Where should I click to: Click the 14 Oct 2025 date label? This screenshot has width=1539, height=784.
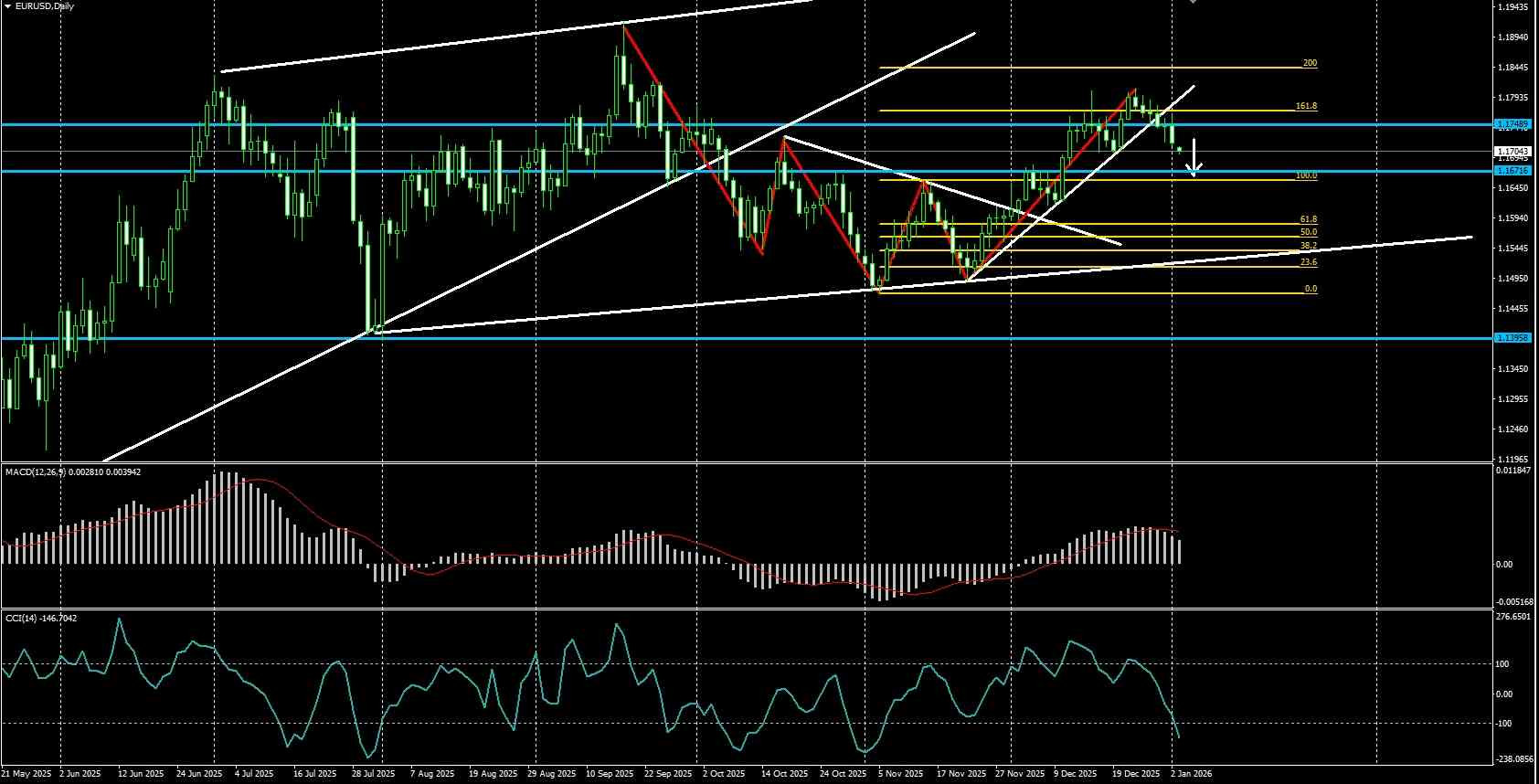coord(785,774)
